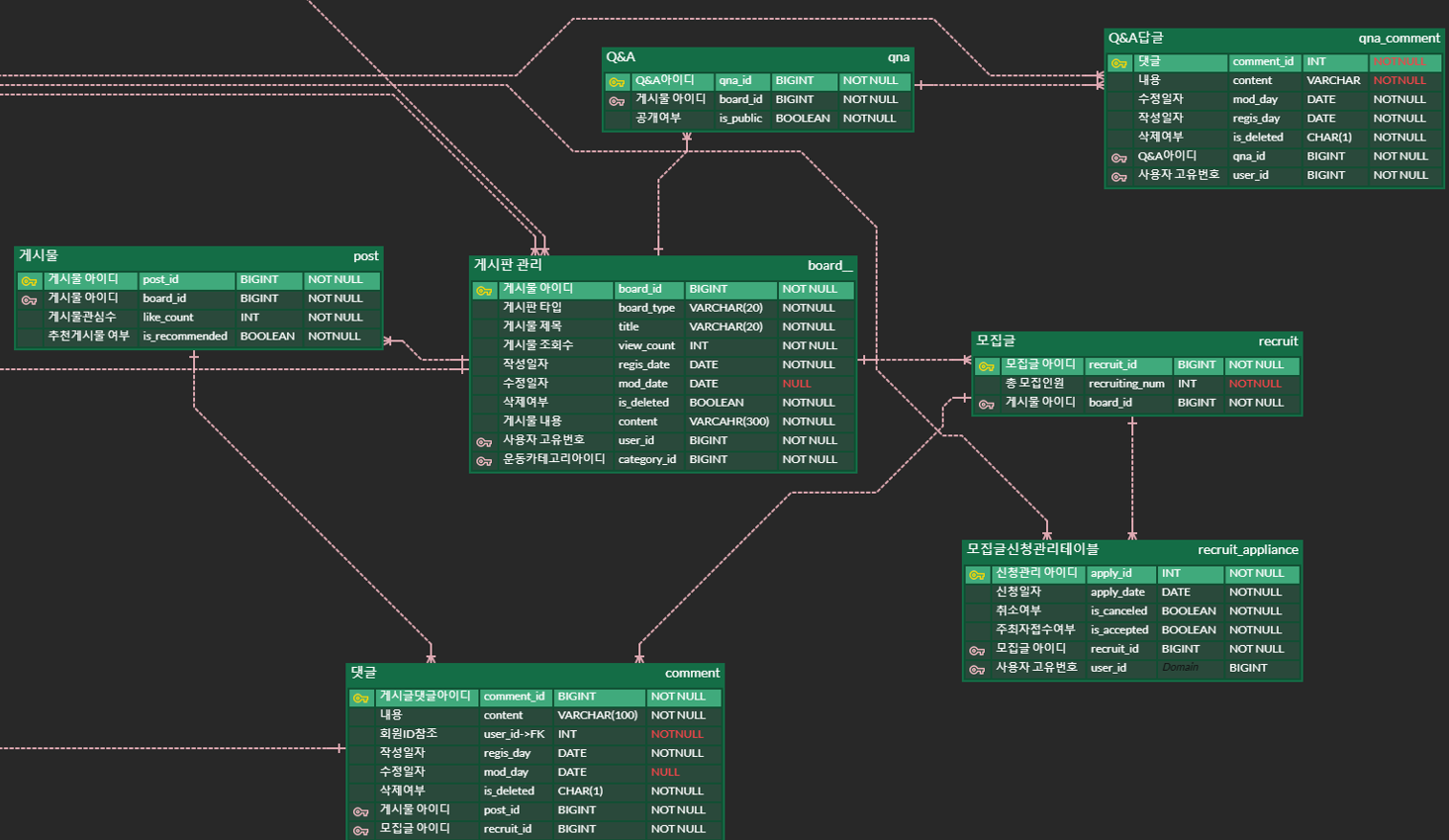1449x840 pixels.
Task: Click the '추천게시물 여부' row label
Action: click(x=88, y=335)
